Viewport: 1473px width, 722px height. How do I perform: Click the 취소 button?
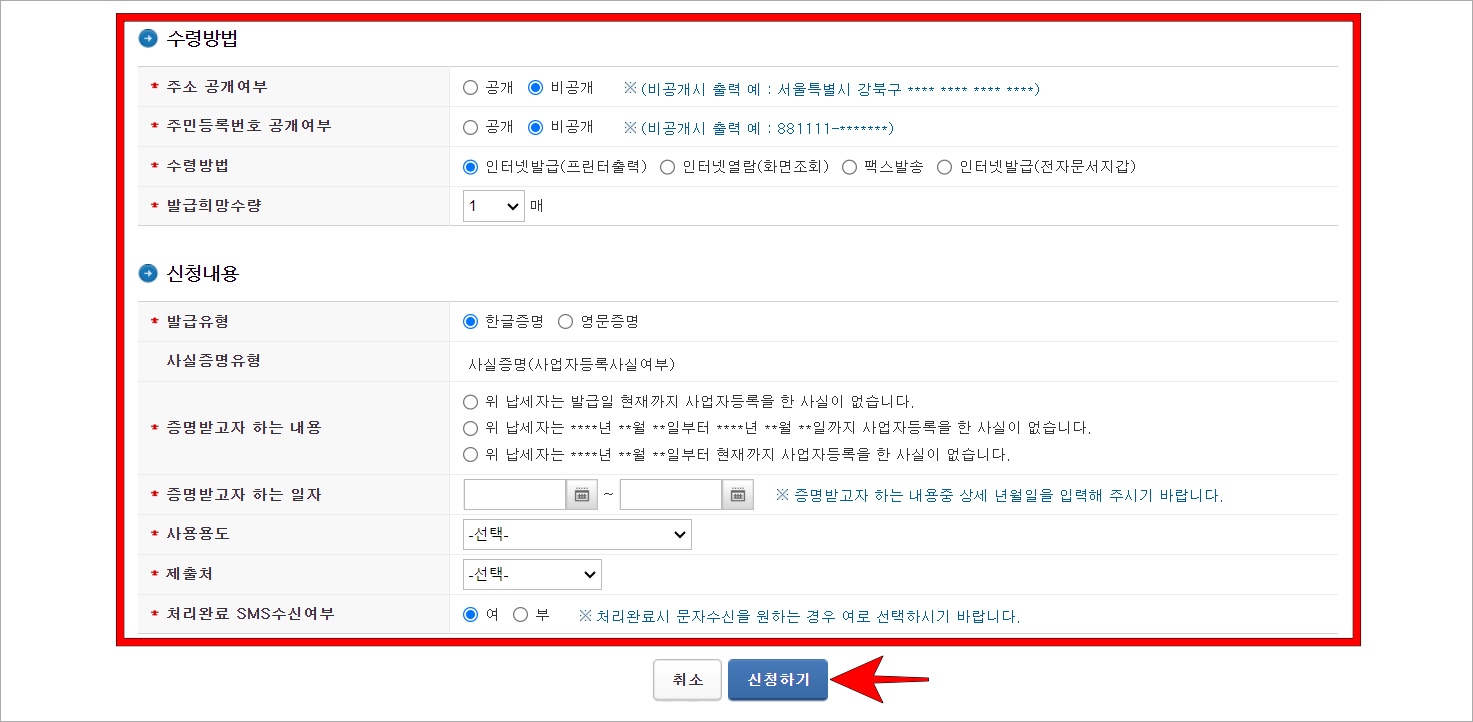pos(688,680)
